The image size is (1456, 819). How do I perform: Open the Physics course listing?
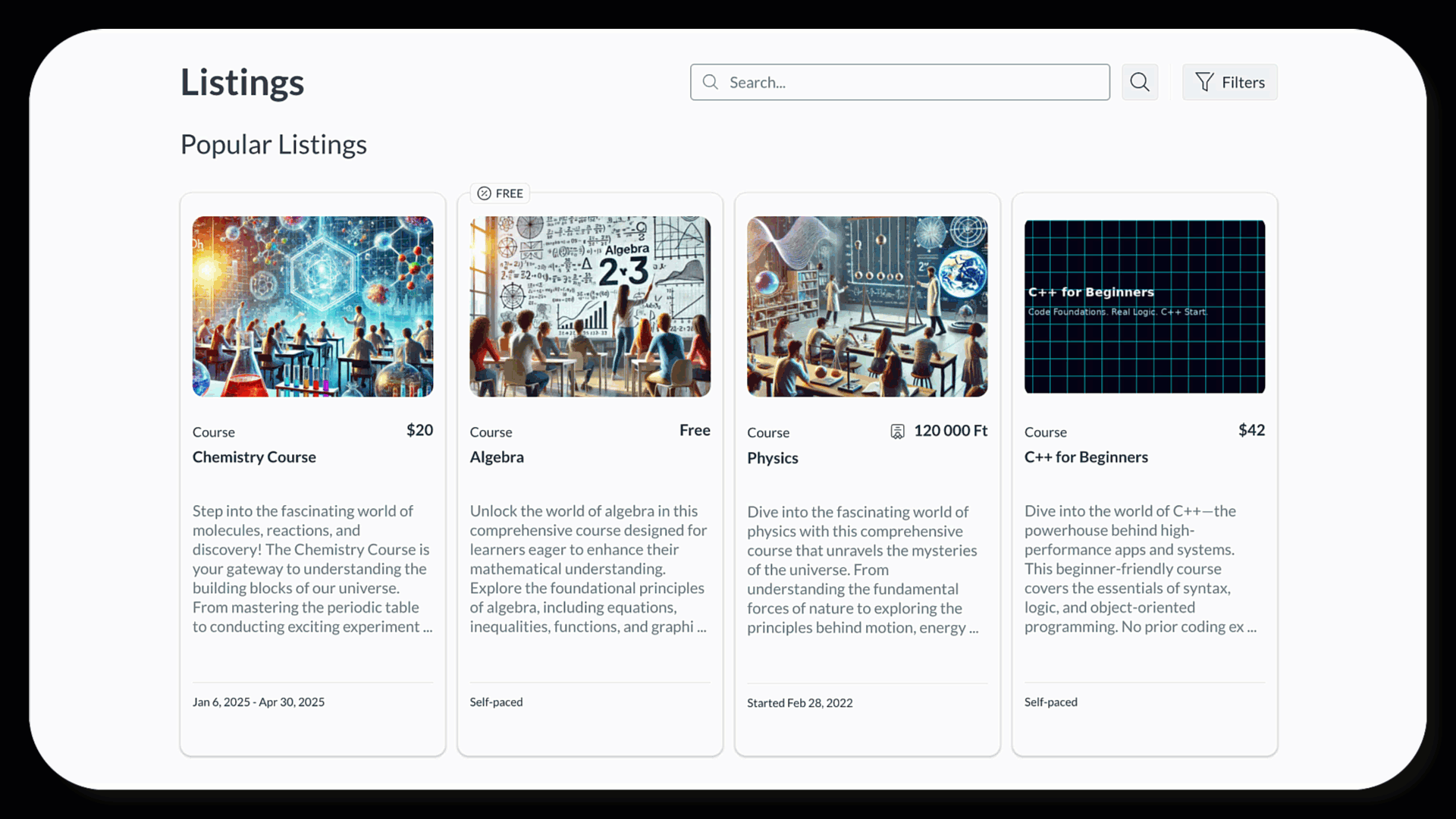772,457
